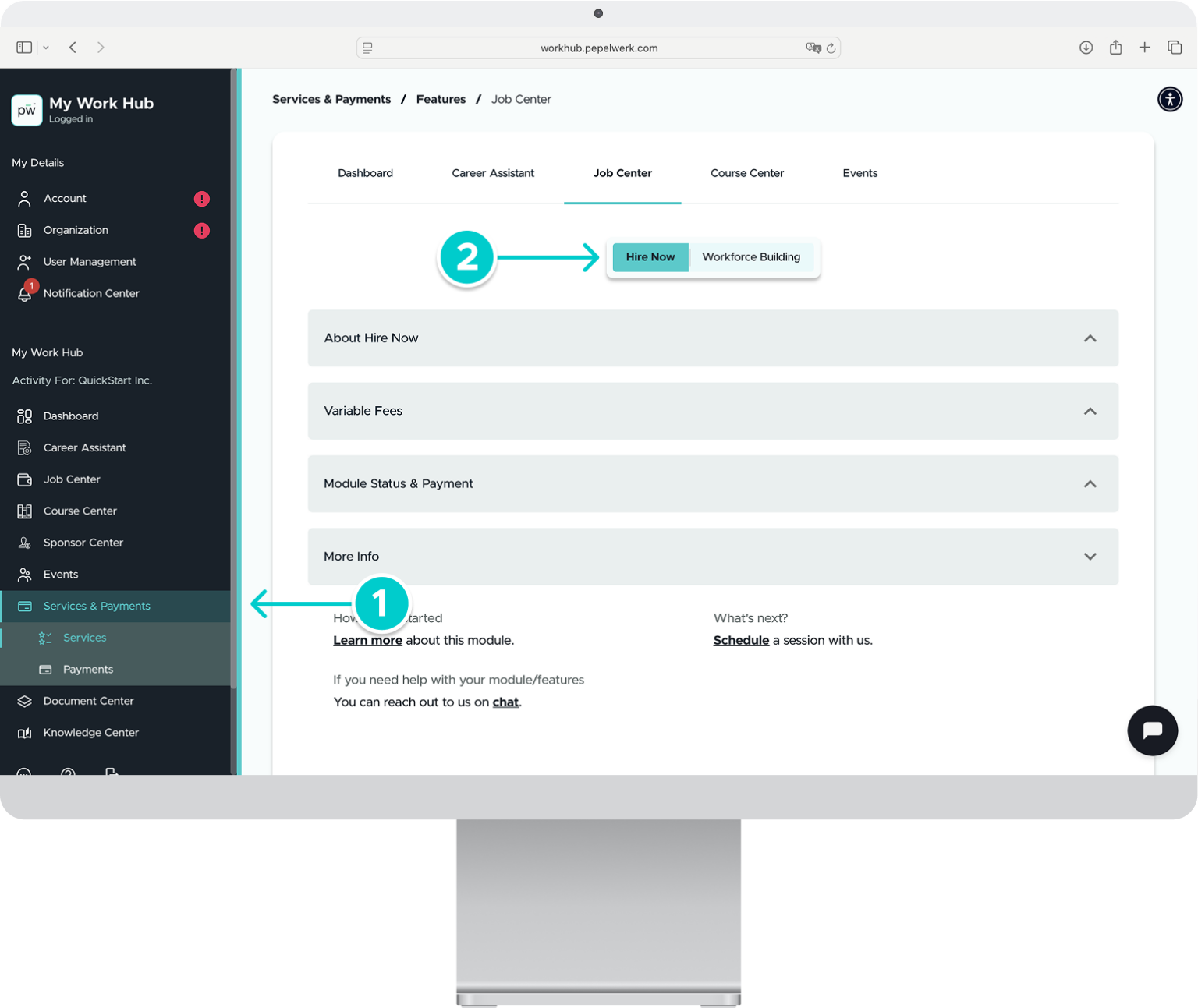Viewport: 1198px width, 1008px height.
Task: Open the floating chat bubble
Action: 1152,730
